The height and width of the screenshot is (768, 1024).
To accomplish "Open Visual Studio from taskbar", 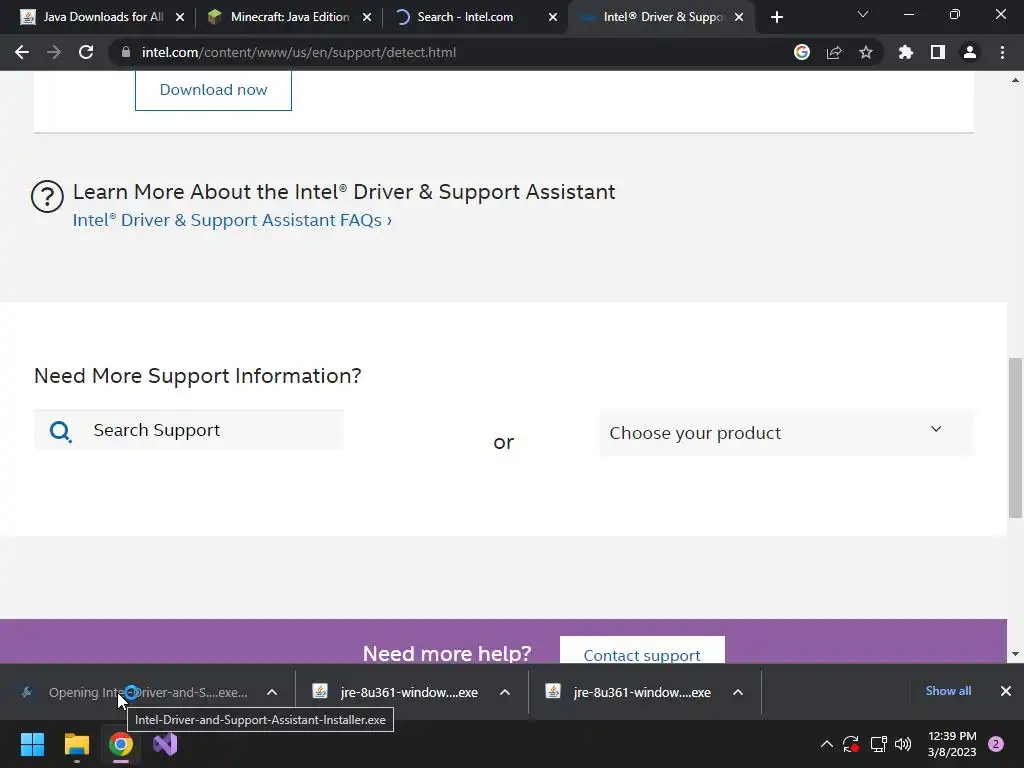I will (165, 744).
